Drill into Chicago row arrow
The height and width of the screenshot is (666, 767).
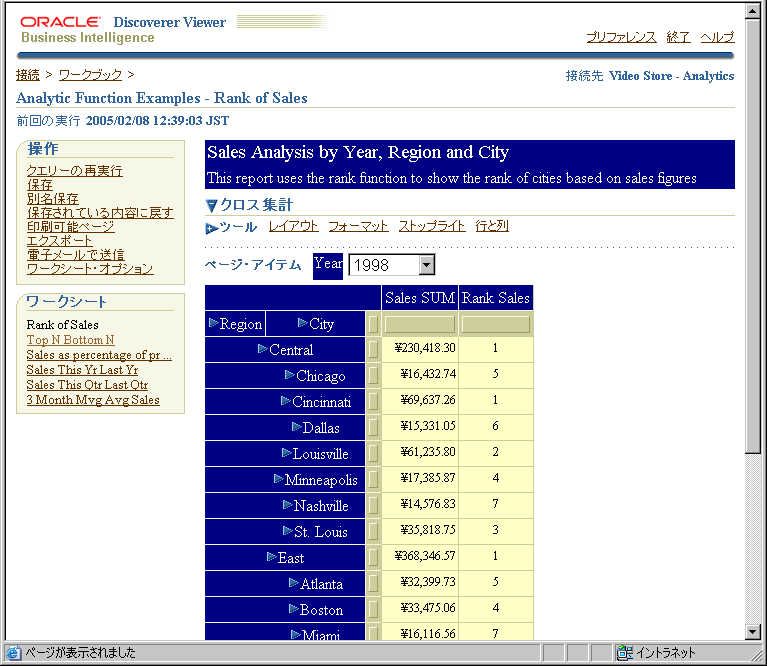[290, 375]
